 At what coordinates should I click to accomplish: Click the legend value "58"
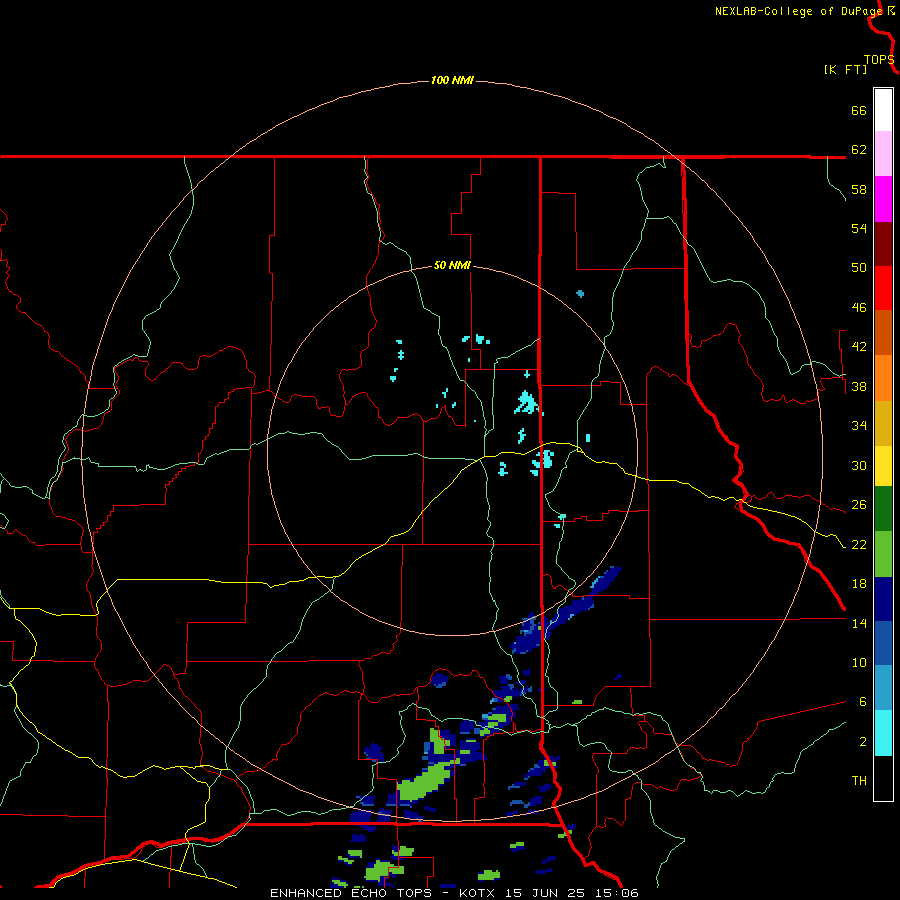(859, 189)
